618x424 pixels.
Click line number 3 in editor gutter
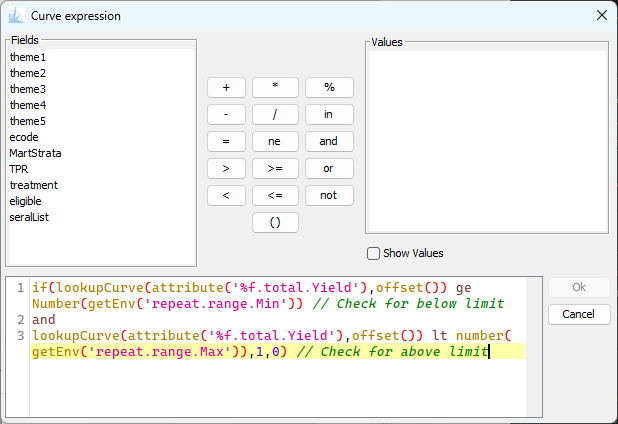click(20, 336)
